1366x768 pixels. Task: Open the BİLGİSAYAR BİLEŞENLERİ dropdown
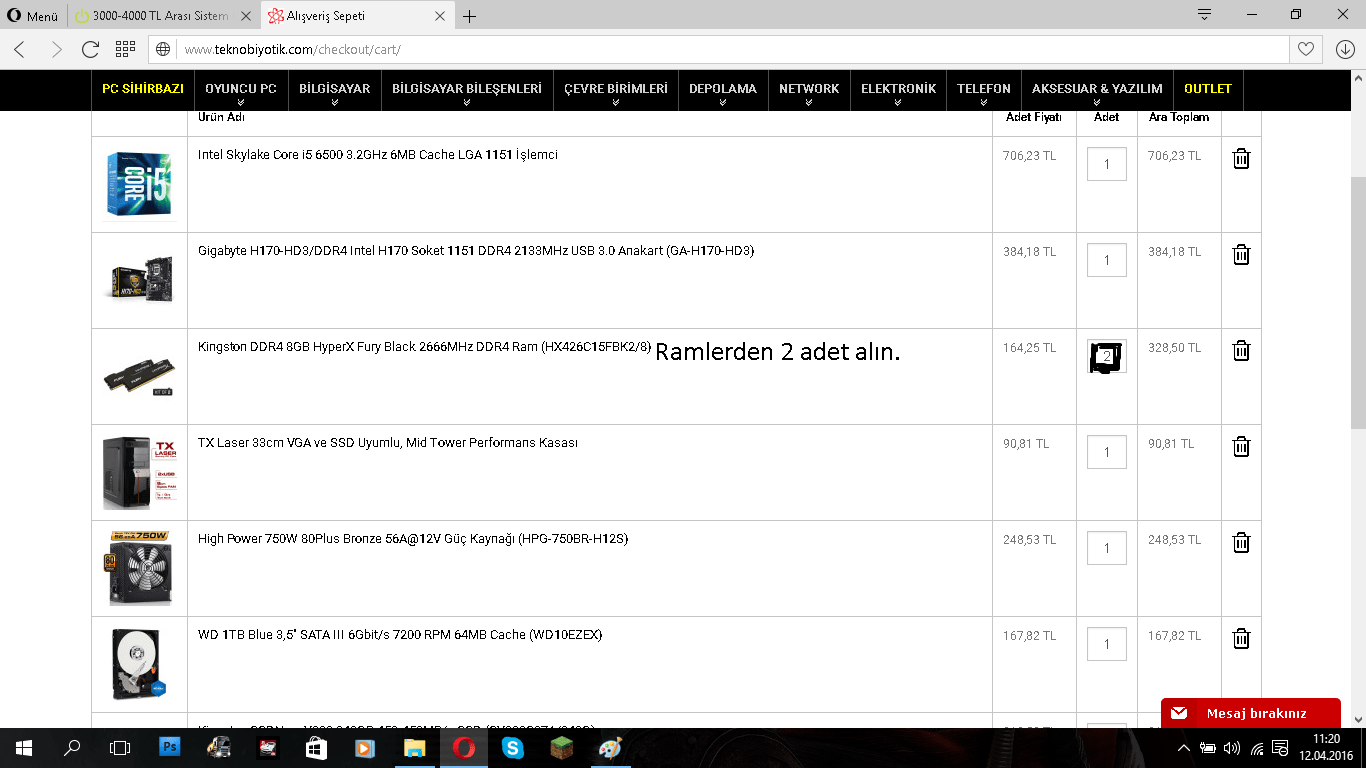click(x=467, y=90)
